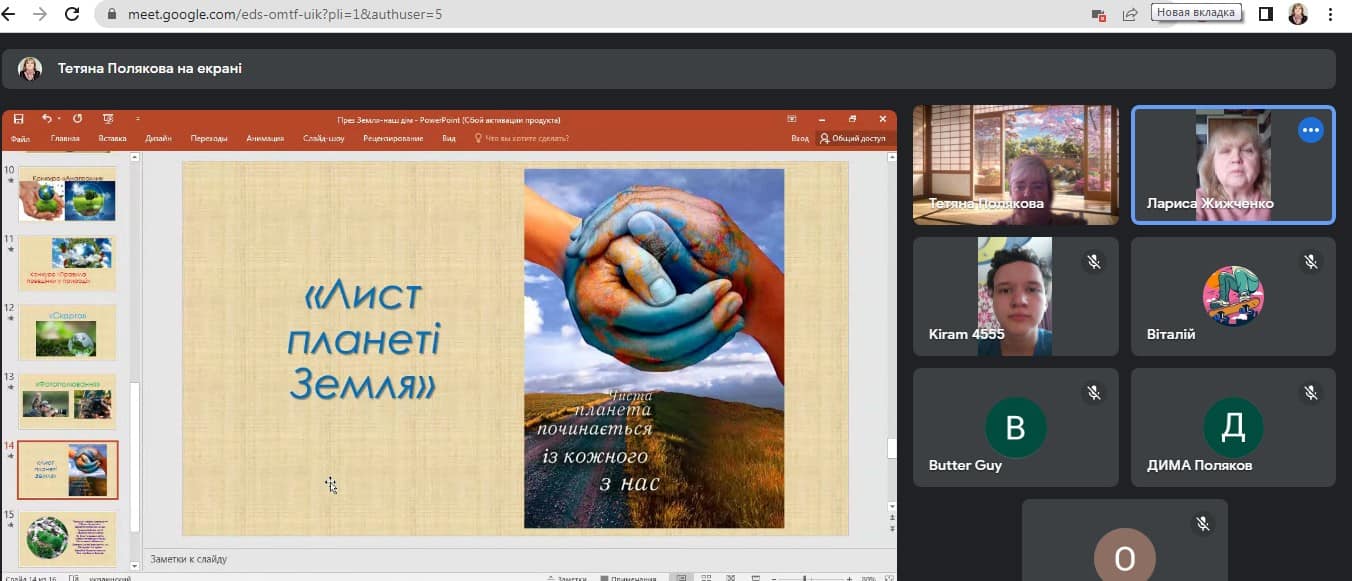Expand the PowerPoint undo dropdown arrow
Viewport: 1352px width, 581px height.
pos(59,119)
